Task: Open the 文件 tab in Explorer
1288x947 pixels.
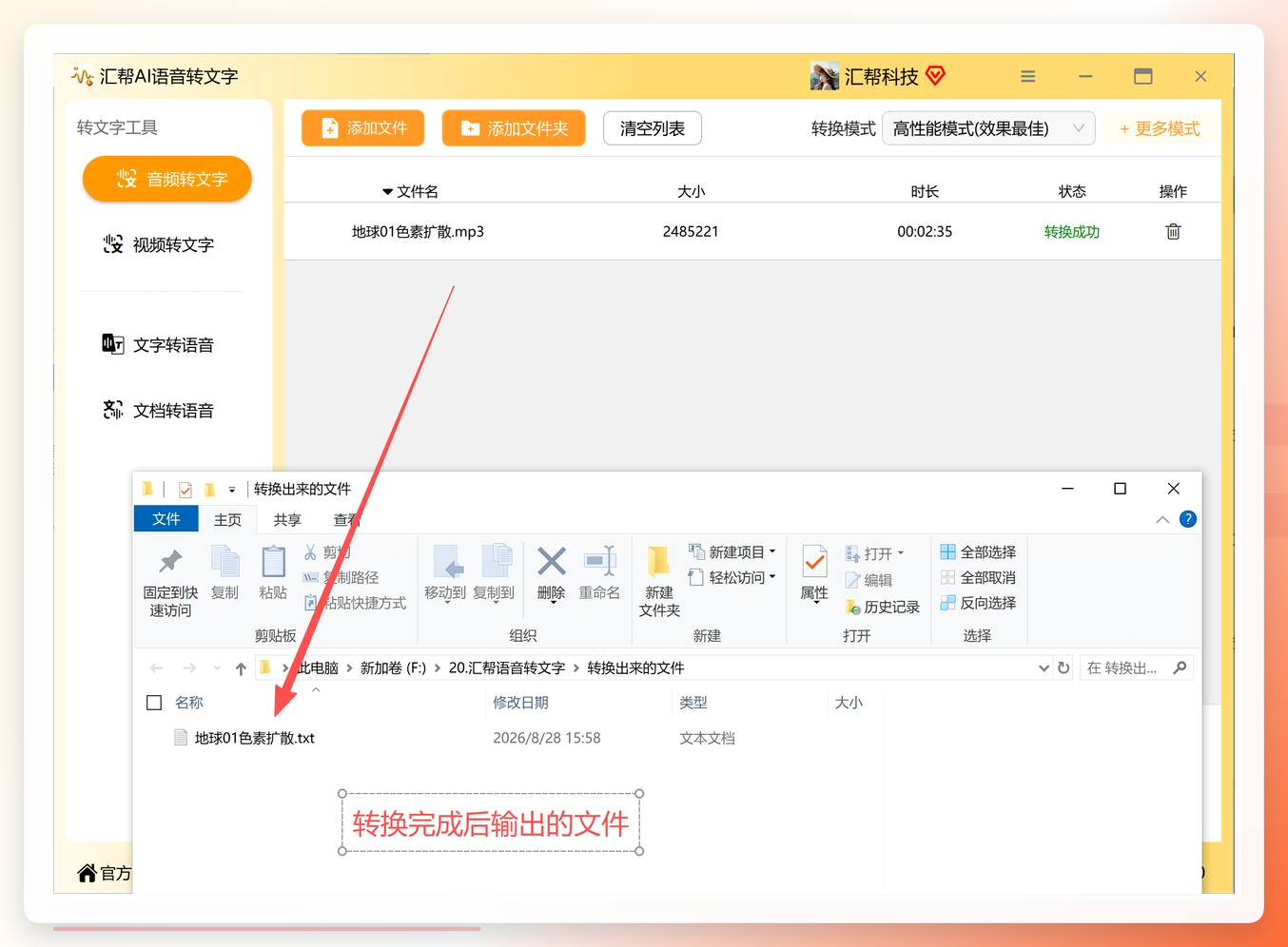Action: [166, 519]
